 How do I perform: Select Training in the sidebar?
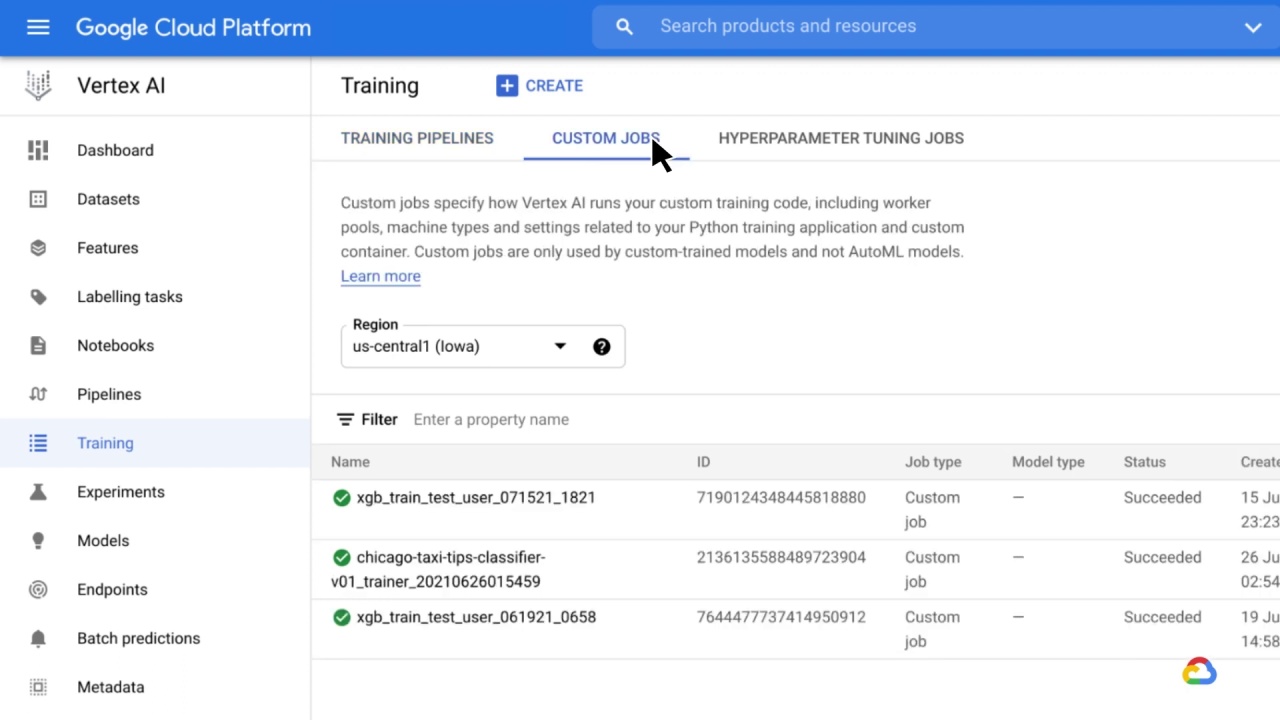105,443
